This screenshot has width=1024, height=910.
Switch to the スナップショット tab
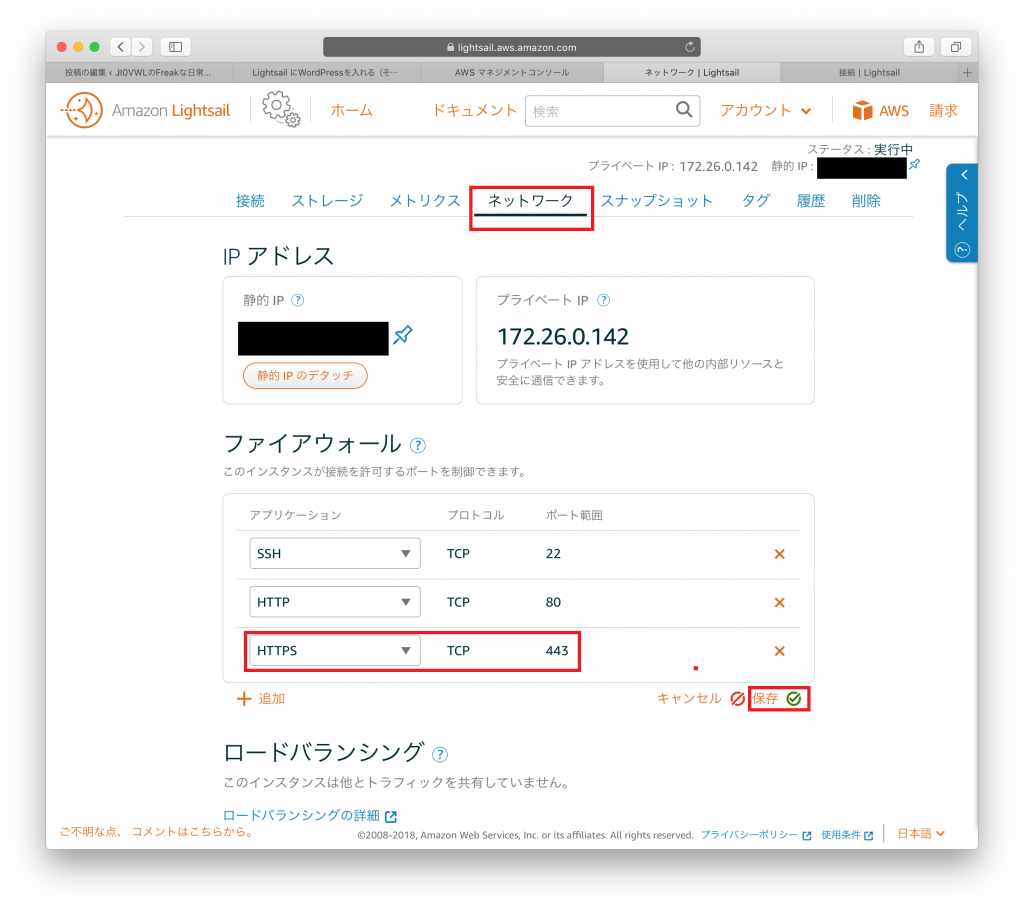pyautogui.click(x=656, y=201)
